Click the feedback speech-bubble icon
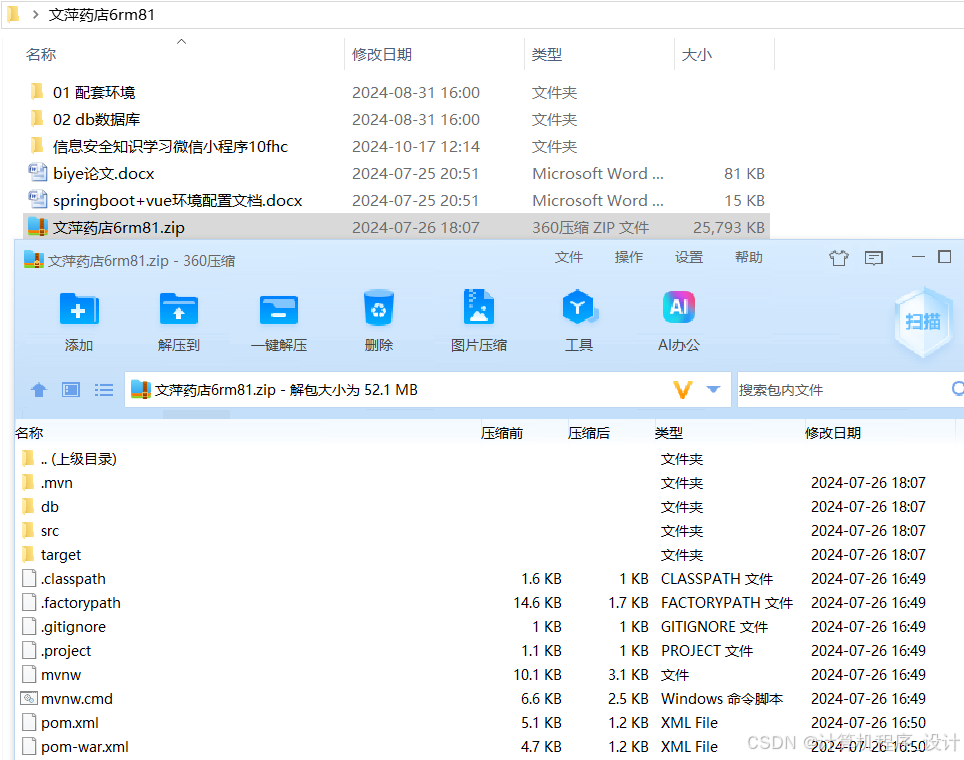Image resolution: width=964 pixels, height=760 pixels. [x=873, y=257]
